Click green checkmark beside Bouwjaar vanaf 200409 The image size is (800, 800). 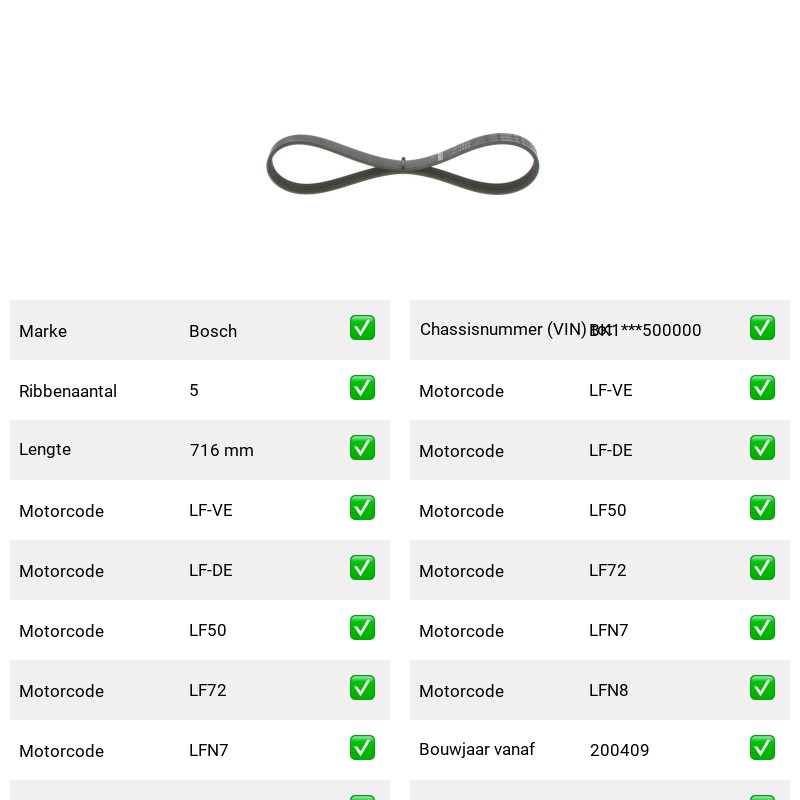762,747
